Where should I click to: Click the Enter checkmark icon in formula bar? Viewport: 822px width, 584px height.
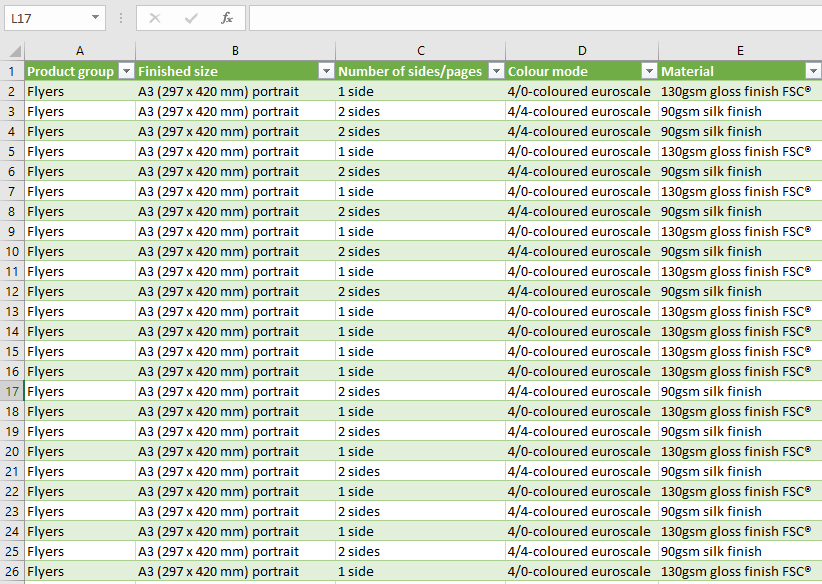coord(190,18)
